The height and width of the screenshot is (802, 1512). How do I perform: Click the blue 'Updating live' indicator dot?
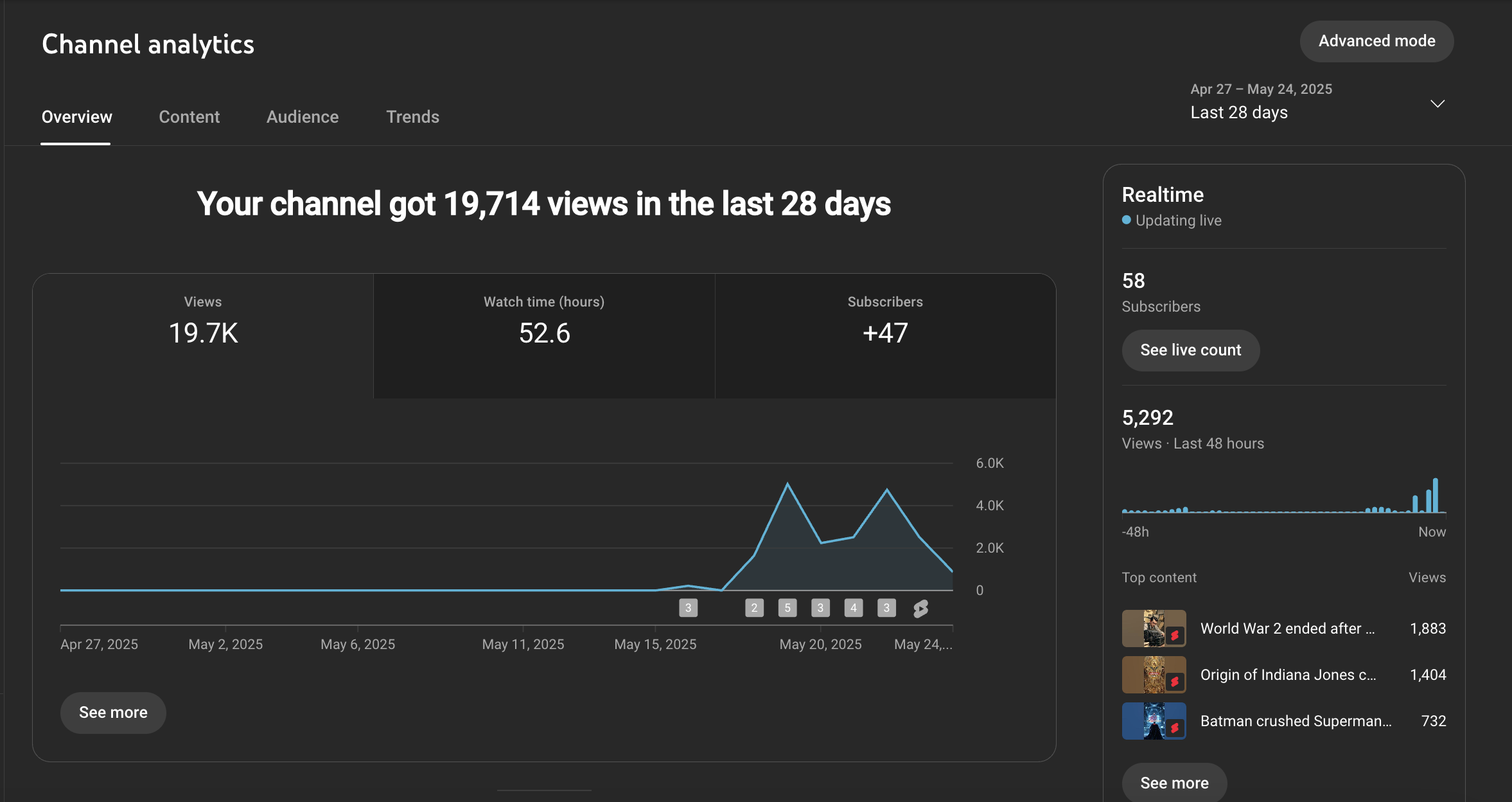click(x=1126, y=220)
